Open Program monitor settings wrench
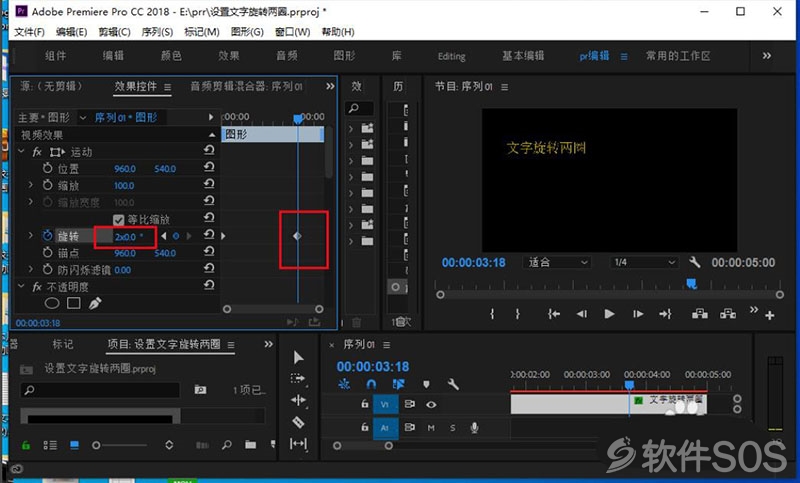The image size is (800, 483). (694, 262)
